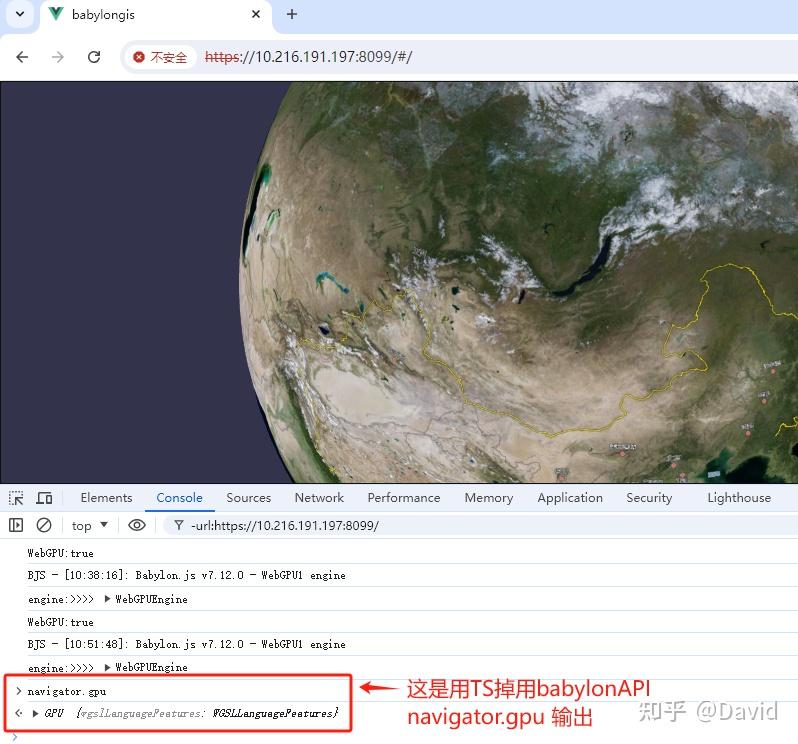Click the filter funnel icon
The width and height of the screenshot is (798, 744).
178,525
